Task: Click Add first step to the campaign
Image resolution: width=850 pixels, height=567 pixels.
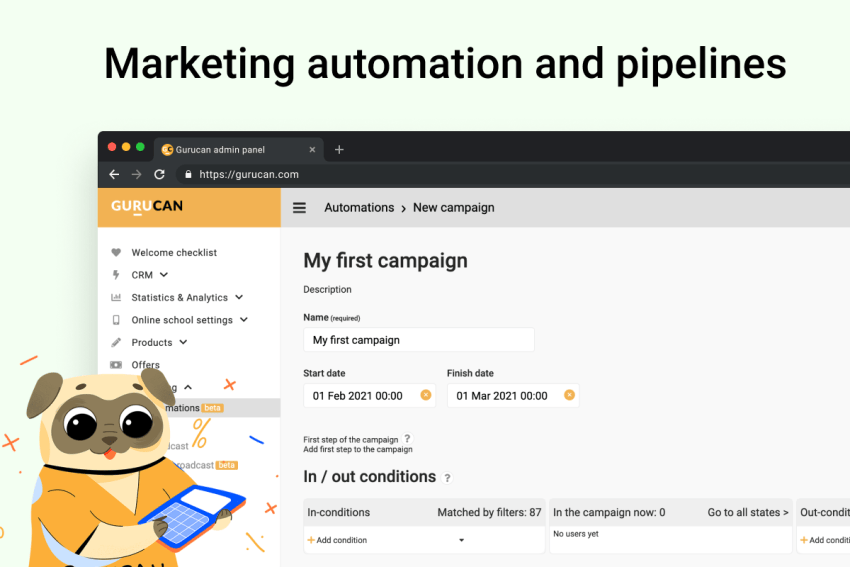Action: tap(358, 449)
